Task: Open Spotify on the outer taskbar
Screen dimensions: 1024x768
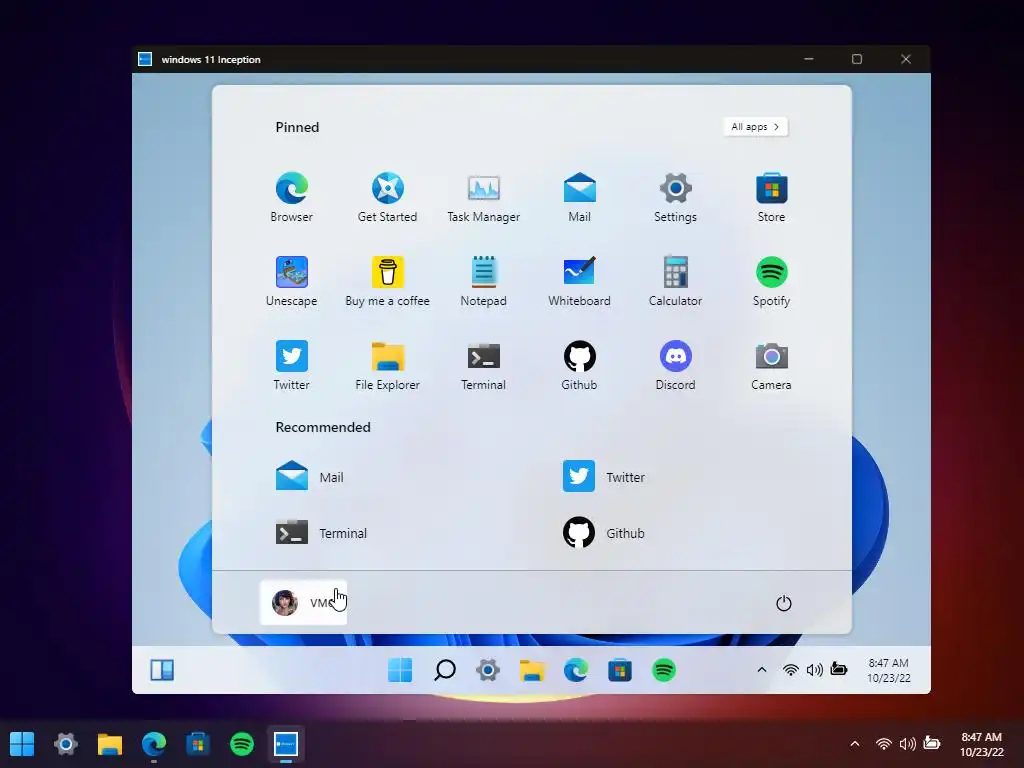Action: pyautogui.click(x=242, y=743)
